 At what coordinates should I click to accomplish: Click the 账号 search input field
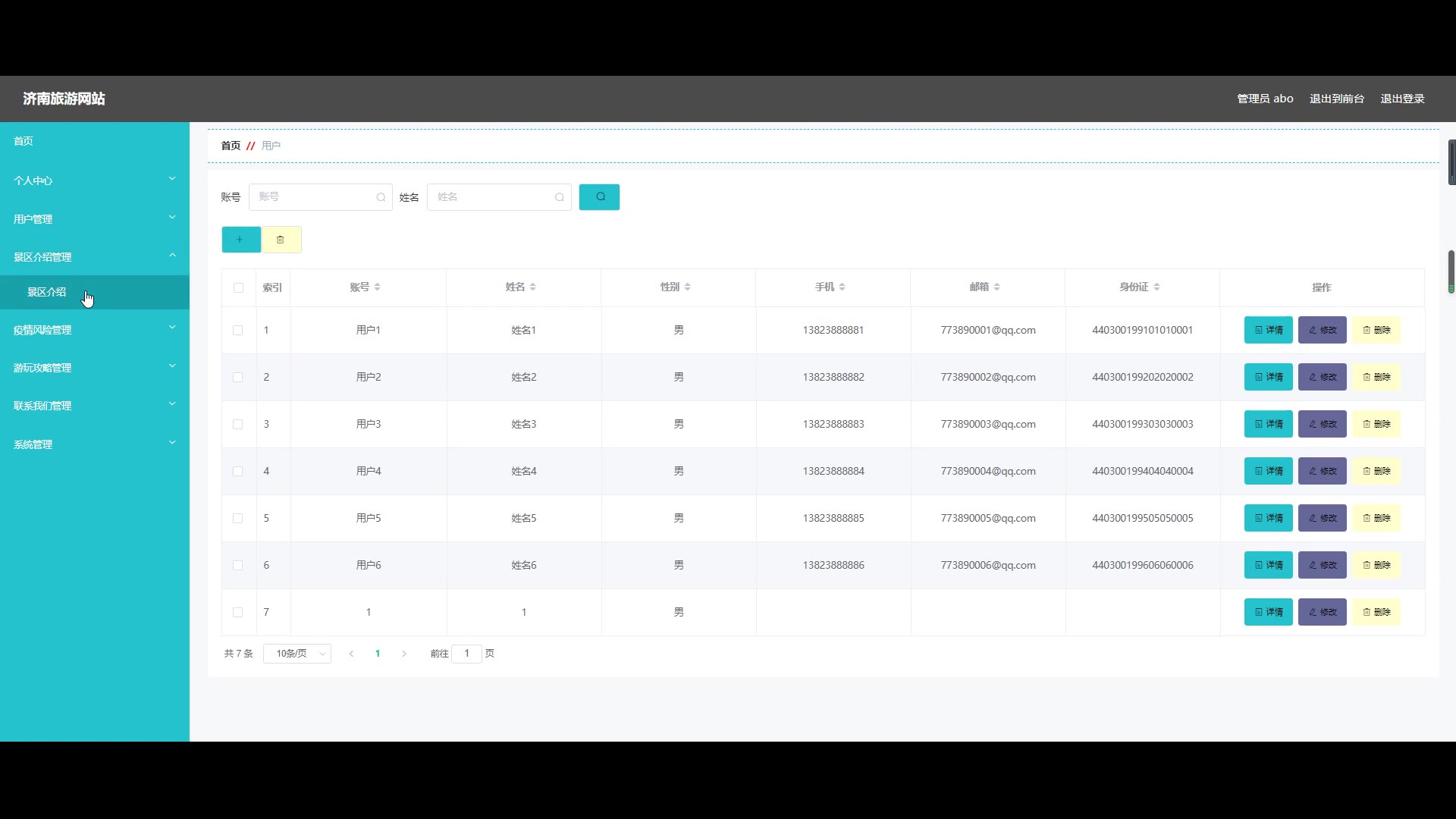point(315,197)
